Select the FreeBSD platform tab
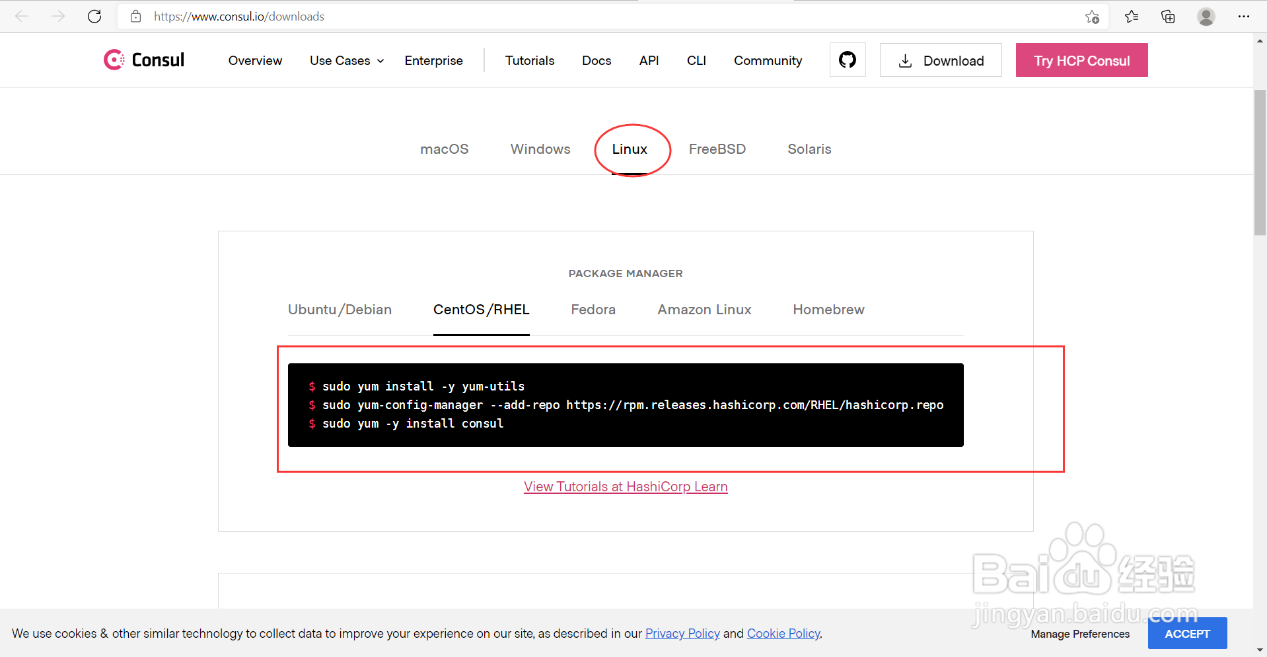The image size is (1267, 657). click(717, 149)
